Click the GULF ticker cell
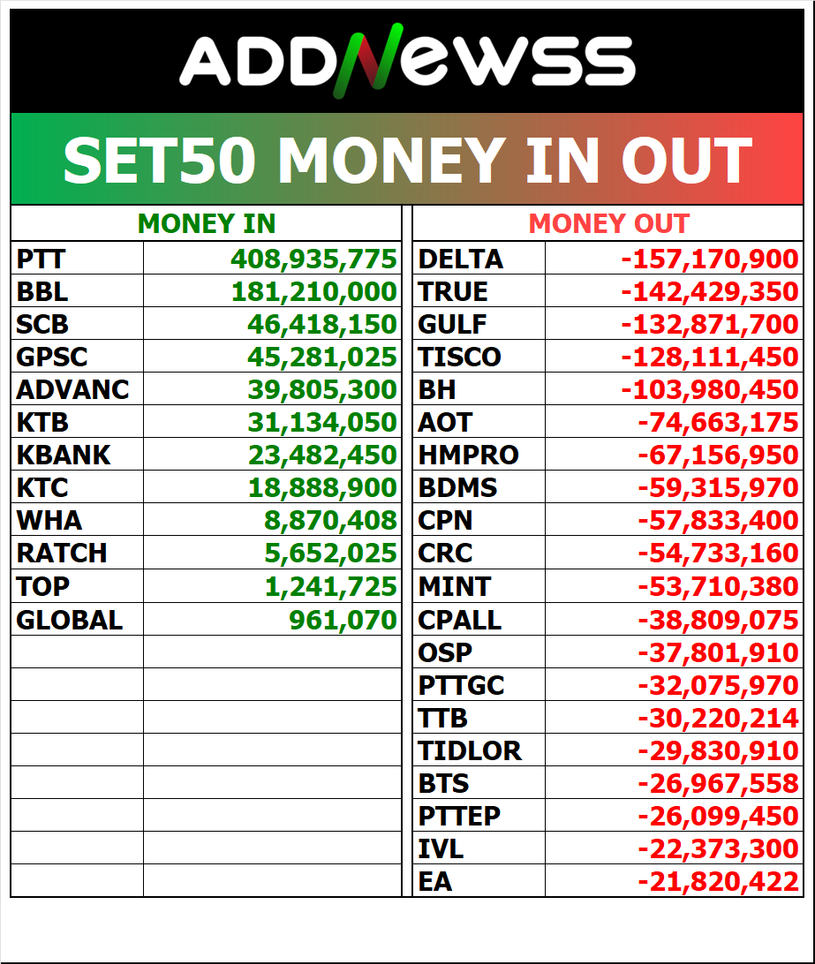815x964 pixels. (x=452, y=325)
